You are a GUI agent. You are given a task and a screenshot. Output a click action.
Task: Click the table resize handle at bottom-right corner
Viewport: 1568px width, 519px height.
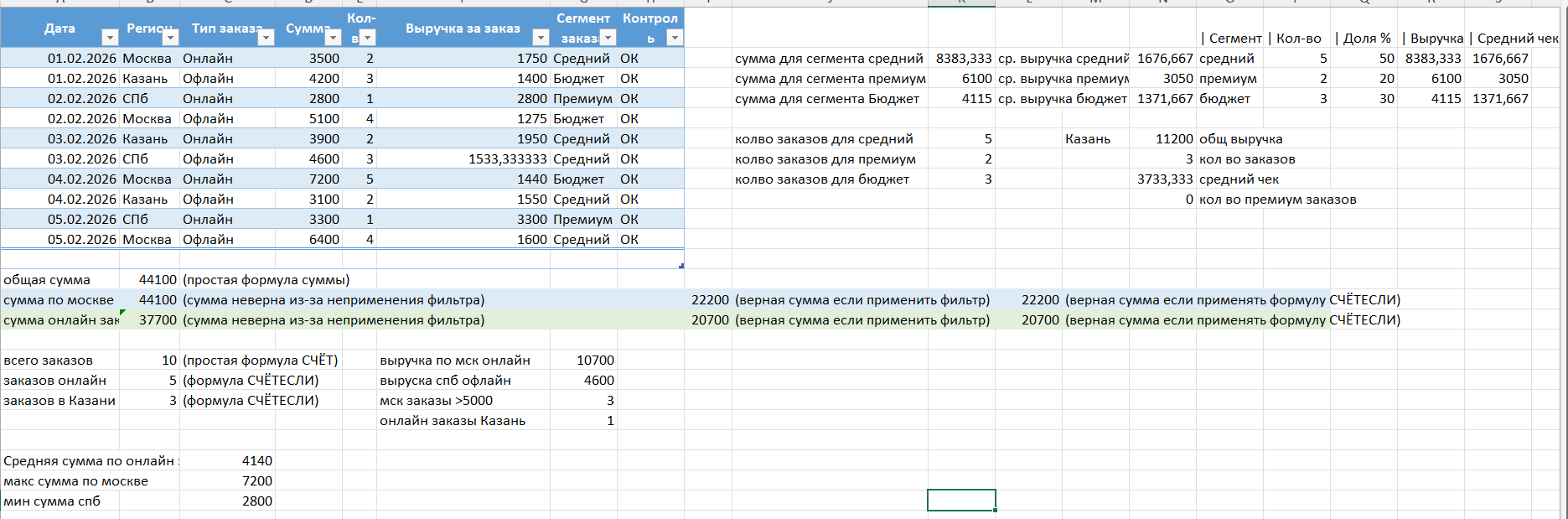click(x=681, y=266)
